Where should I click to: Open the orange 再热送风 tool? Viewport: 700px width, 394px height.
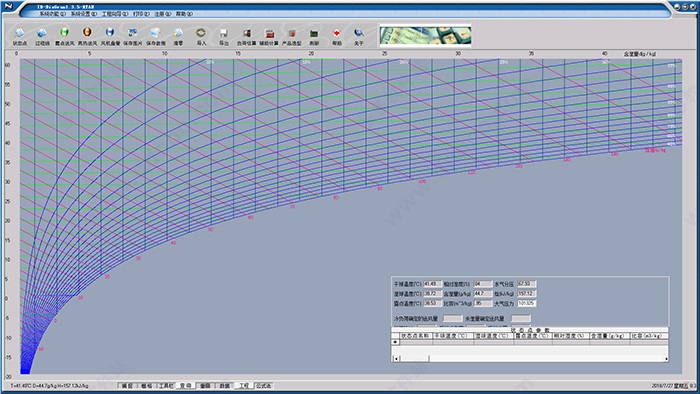87,36
